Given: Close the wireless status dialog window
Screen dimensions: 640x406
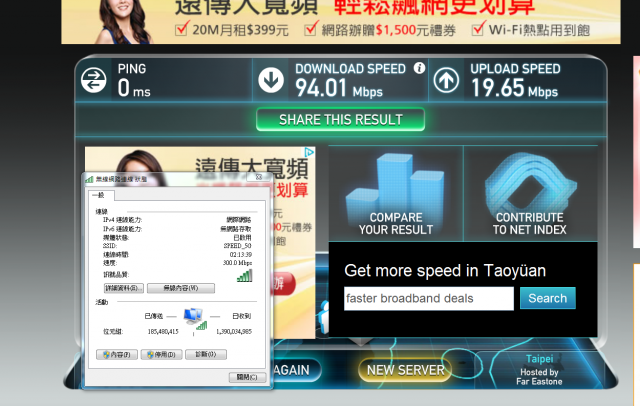Looking at the screenshot, I should [x=259, y=177].
